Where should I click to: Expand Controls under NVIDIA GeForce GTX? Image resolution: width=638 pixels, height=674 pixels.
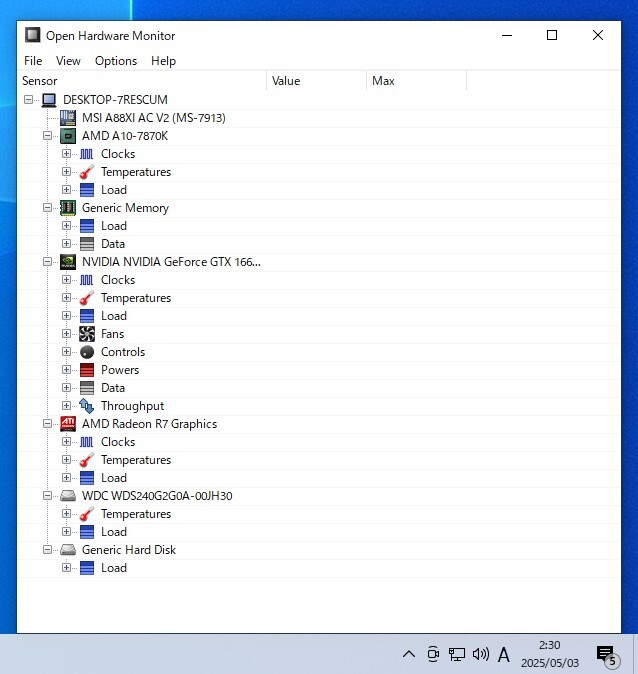(66, 352)
